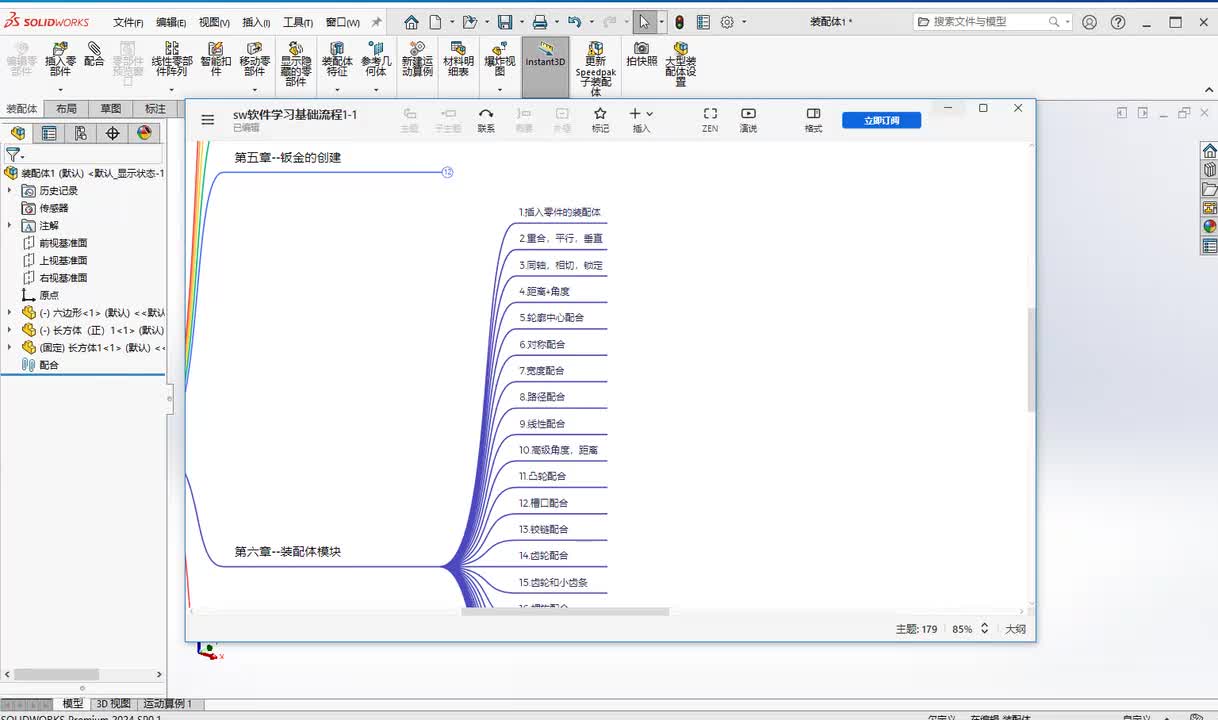Viewport: 1218px width, 720px height.
Task: Click the 智能扣件 Smart Fasteners icon
Action: coord(216,58)
